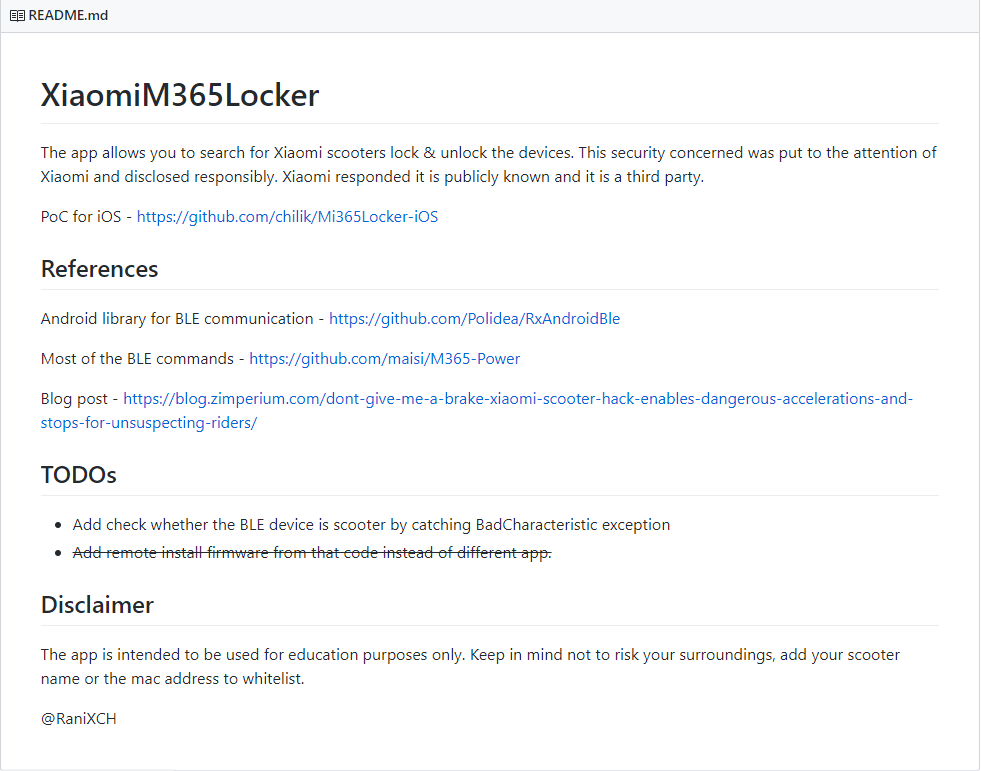Click the struck-through remote install firmware item
The height and width of the screenshot is (771, 981).
click(x=312, y=553)
